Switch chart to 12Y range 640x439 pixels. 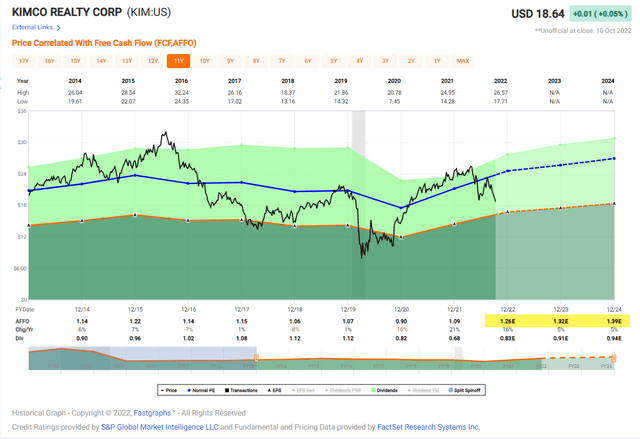tap(153, 61)
